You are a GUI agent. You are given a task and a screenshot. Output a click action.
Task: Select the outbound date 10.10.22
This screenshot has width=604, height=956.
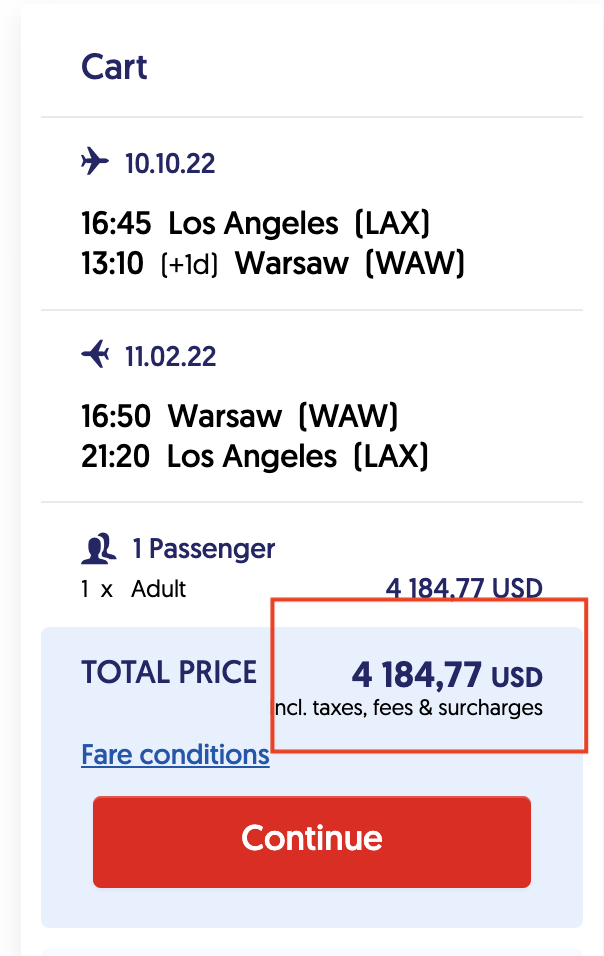[x=170, y=163]
